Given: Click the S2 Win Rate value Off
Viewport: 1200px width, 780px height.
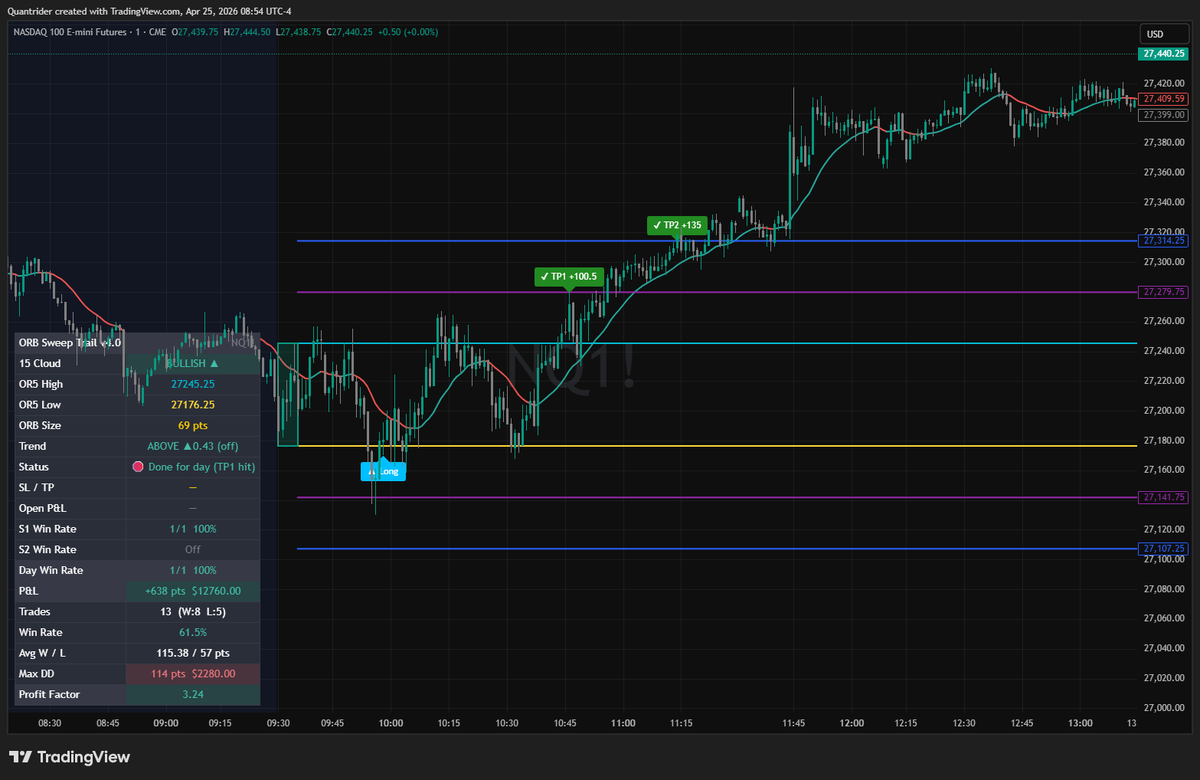Looking at the screenshot, I should point(192,550).
